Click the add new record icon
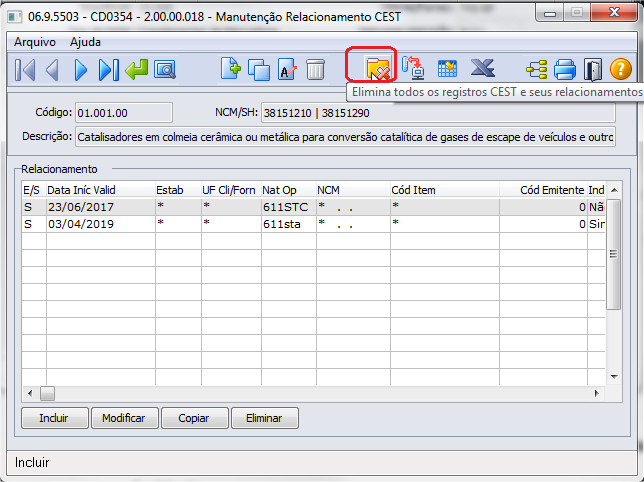The height and width of the screenshot is (482, 644). [230, 69]
